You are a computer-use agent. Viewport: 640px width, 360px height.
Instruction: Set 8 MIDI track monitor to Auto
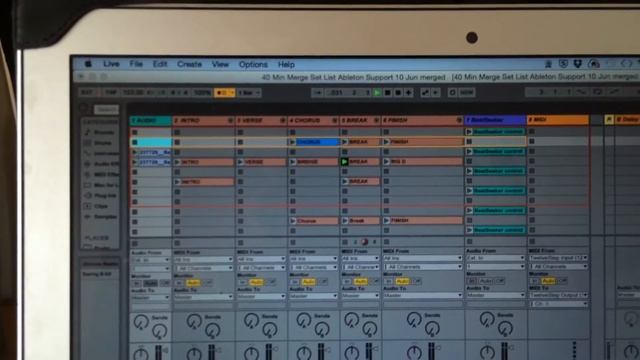(548, 281)
